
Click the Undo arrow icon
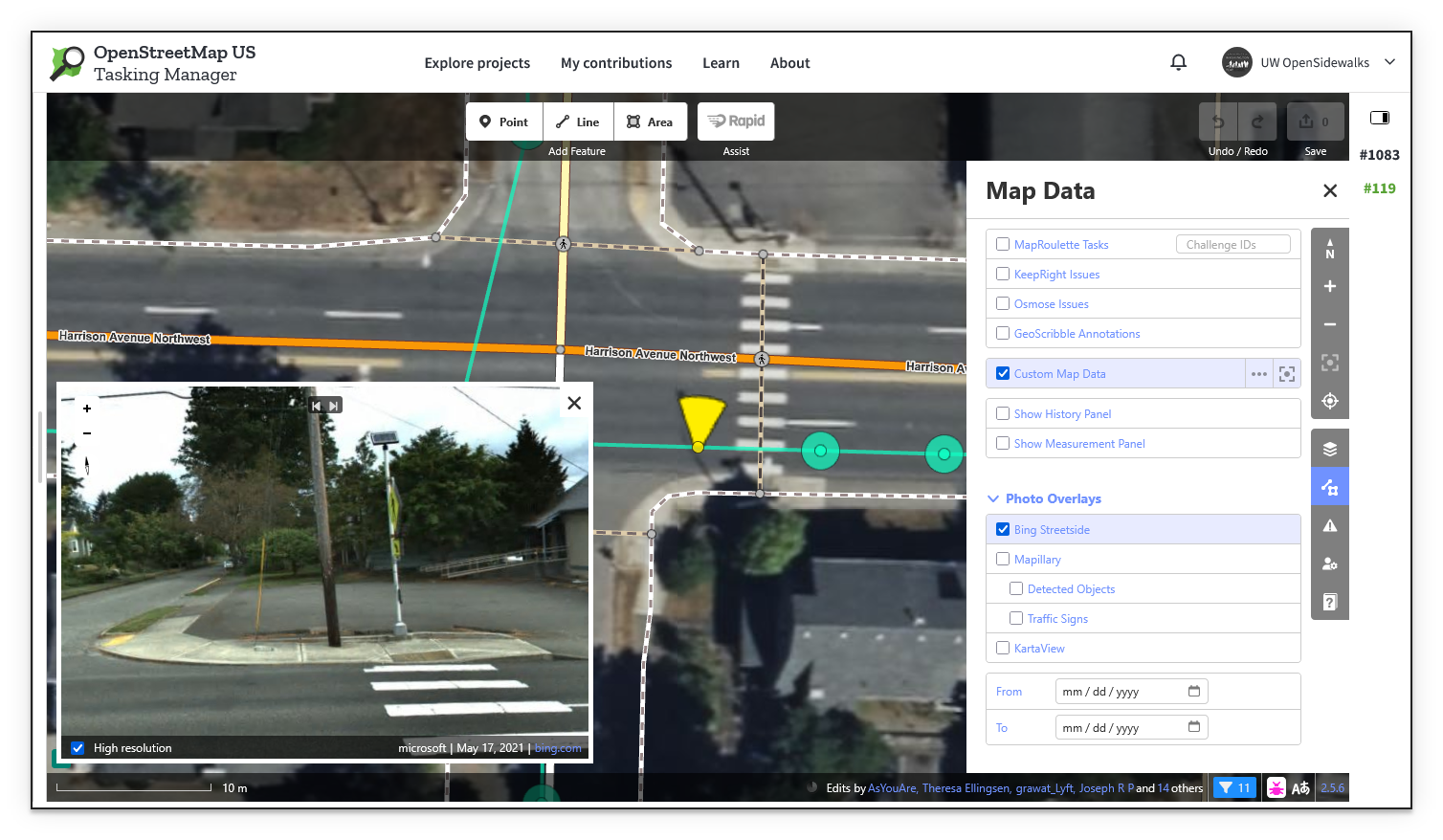[x=1216, y=122]
